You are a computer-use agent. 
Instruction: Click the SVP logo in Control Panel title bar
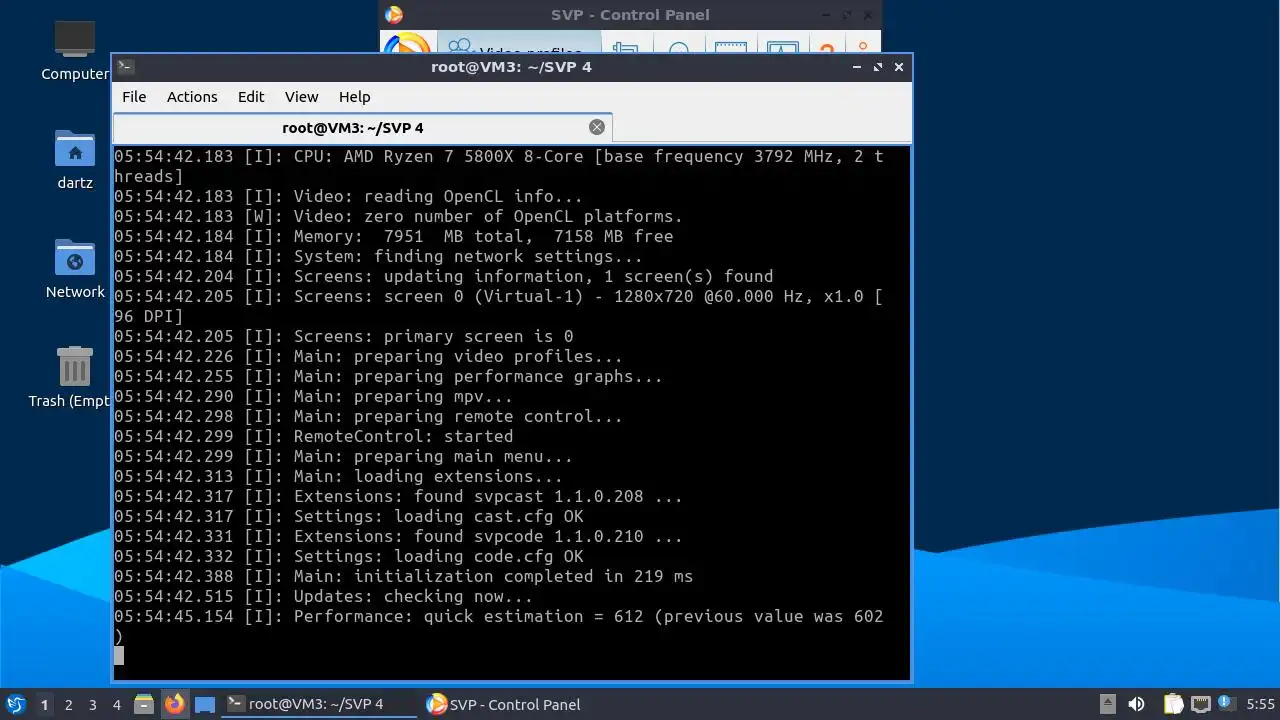(394, 15)
